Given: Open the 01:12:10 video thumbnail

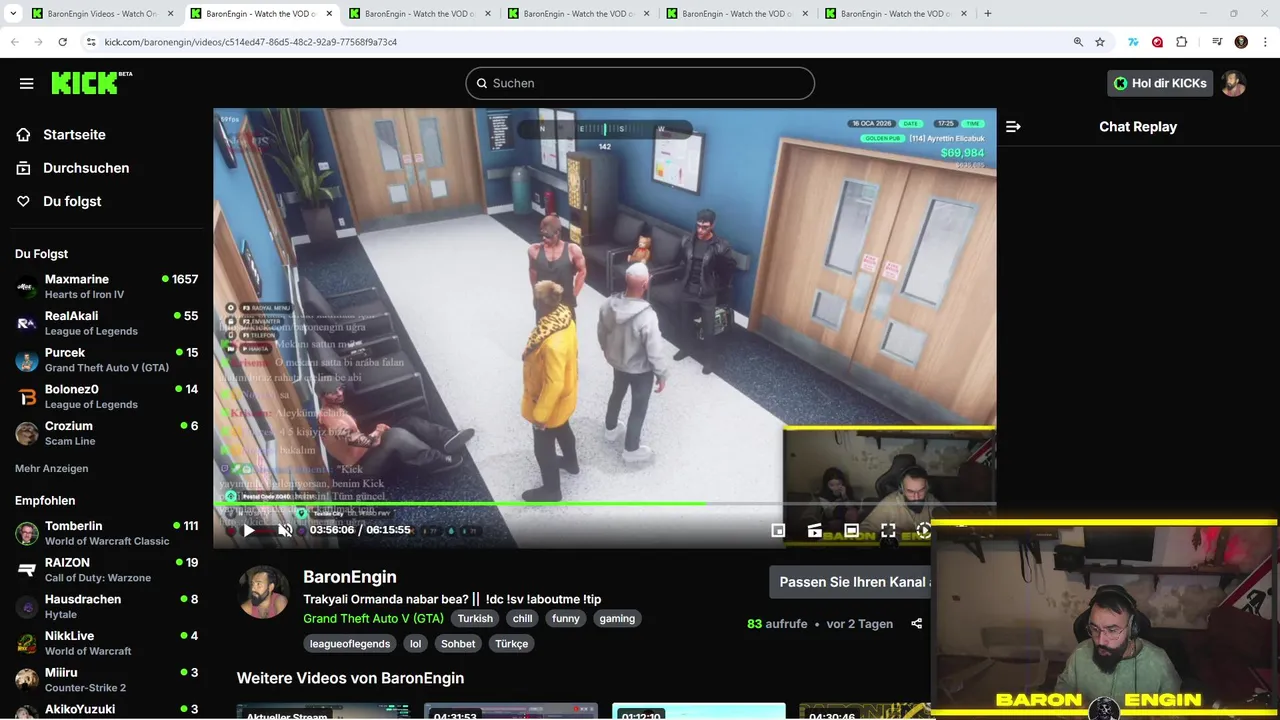Looking at the screenshot, I should [698, 711].
